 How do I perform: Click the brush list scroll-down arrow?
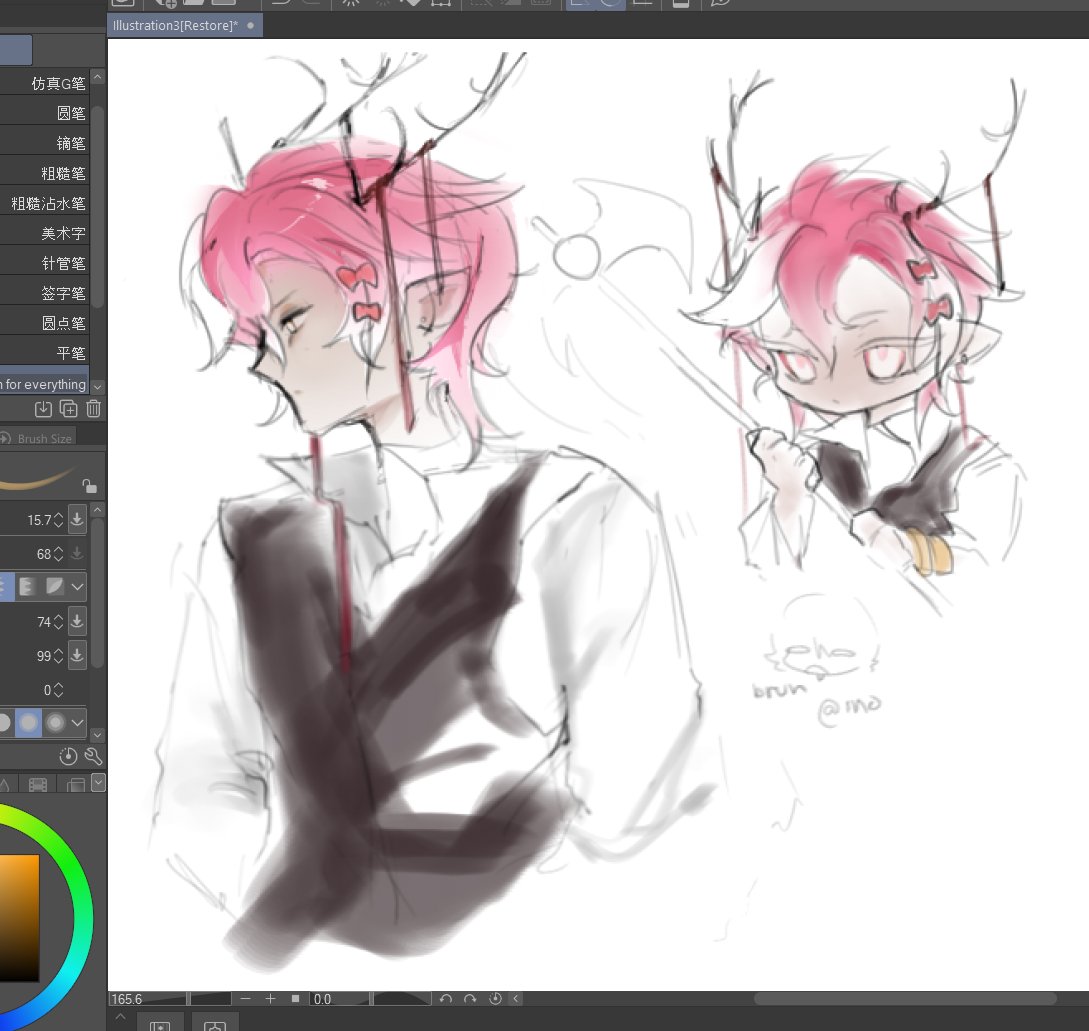(98, 386)
